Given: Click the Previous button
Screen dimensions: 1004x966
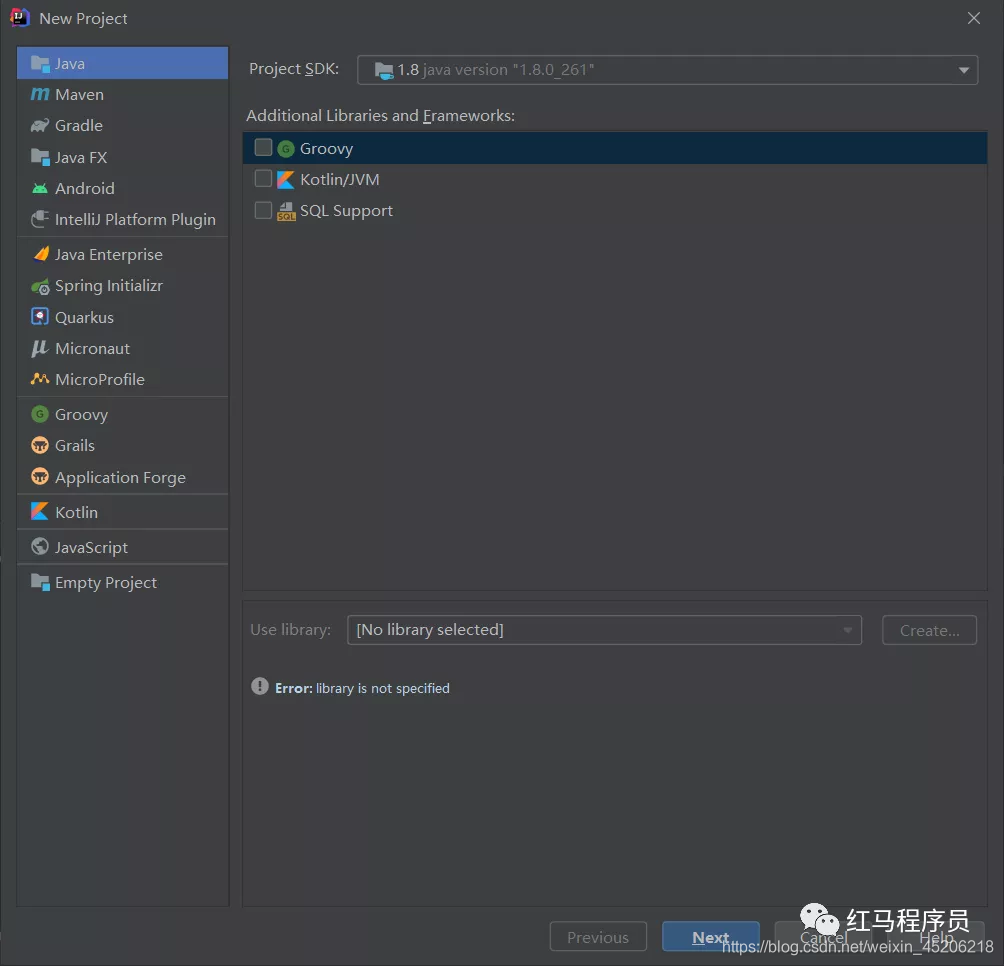Looking at the screenshot, I should click(598, 937).
